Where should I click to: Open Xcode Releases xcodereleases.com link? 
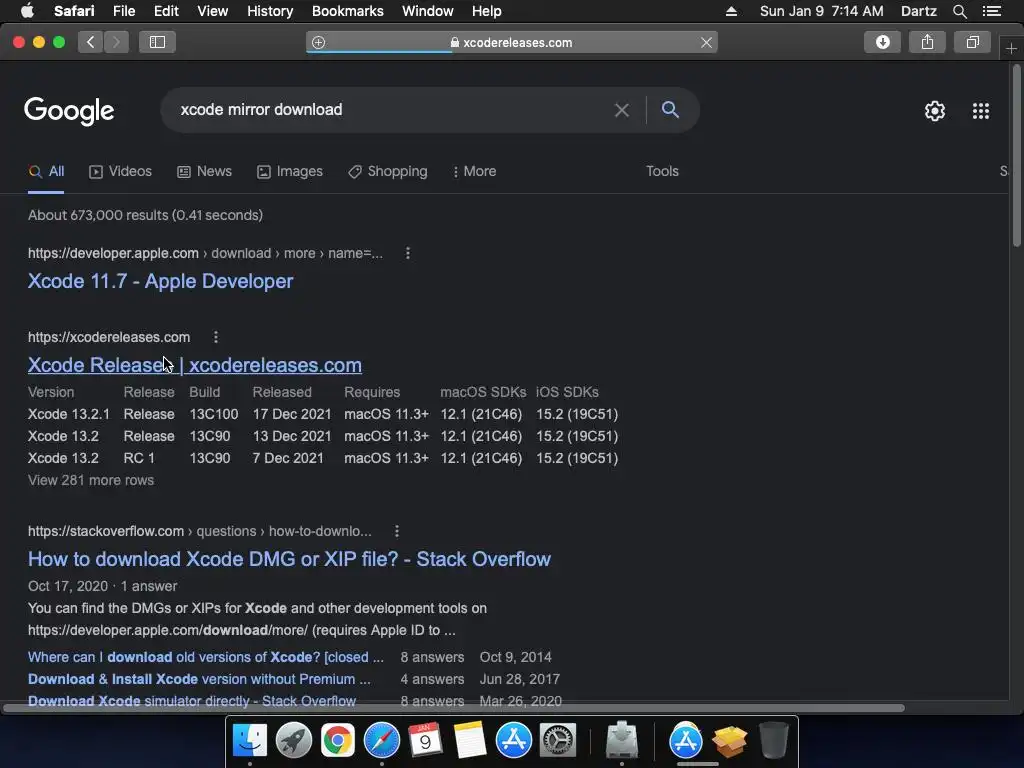tap(195, 365)
